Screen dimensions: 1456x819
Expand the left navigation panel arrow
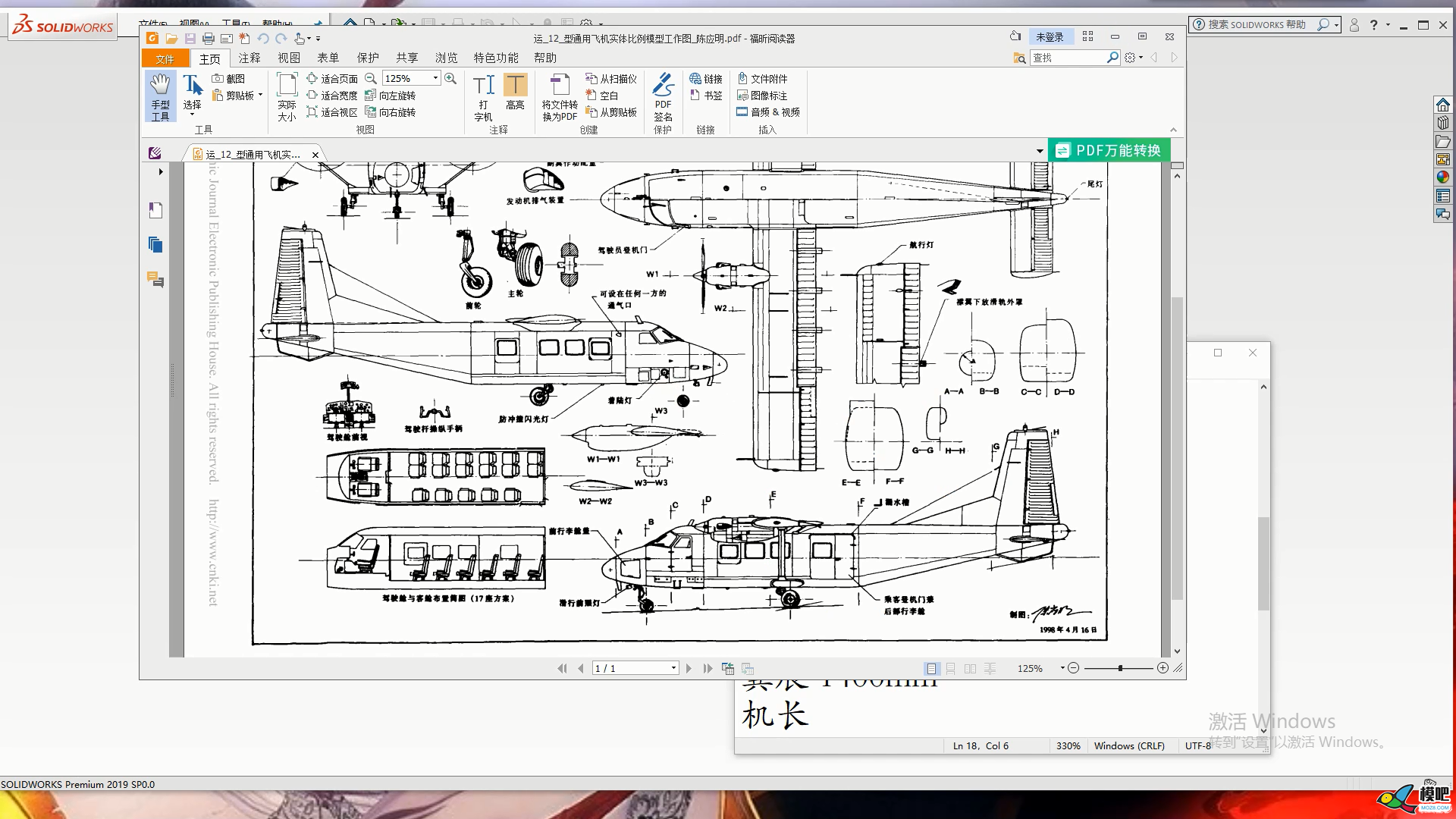pyautogui.click(x=161, y=172)
